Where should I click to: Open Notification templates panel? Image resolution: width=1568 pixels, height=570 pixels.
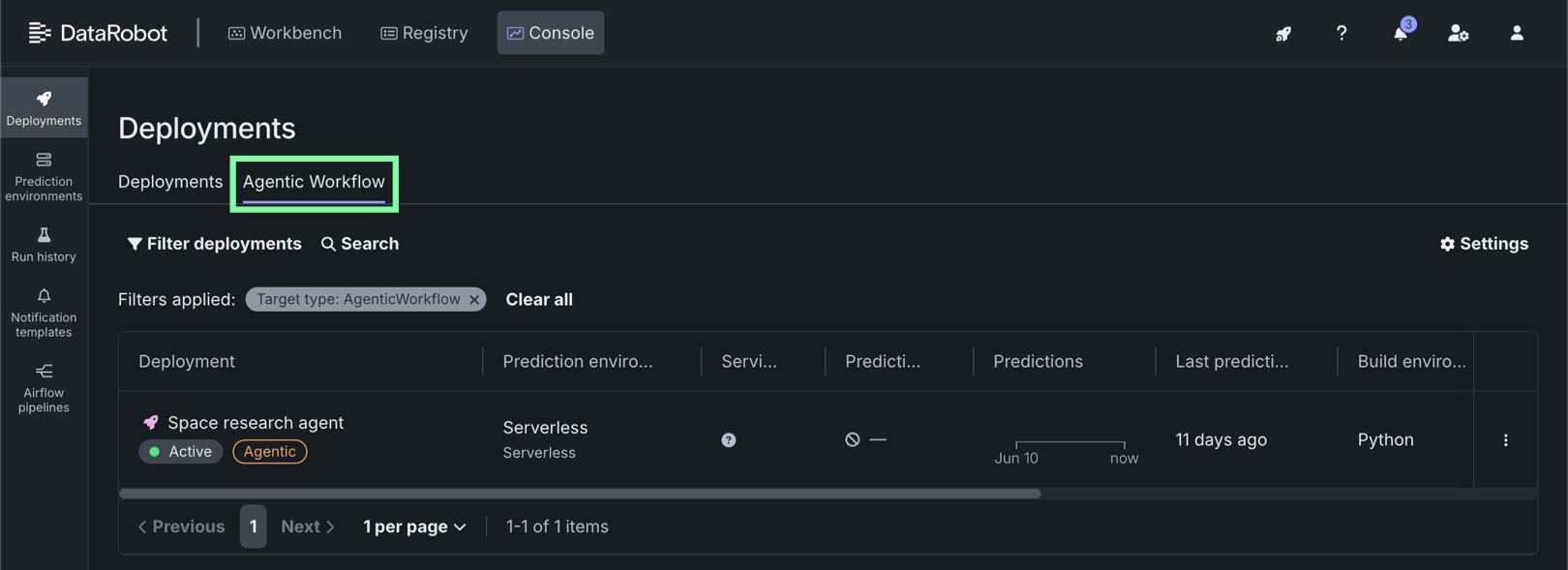pyautogui.click(x=44, y=312)
